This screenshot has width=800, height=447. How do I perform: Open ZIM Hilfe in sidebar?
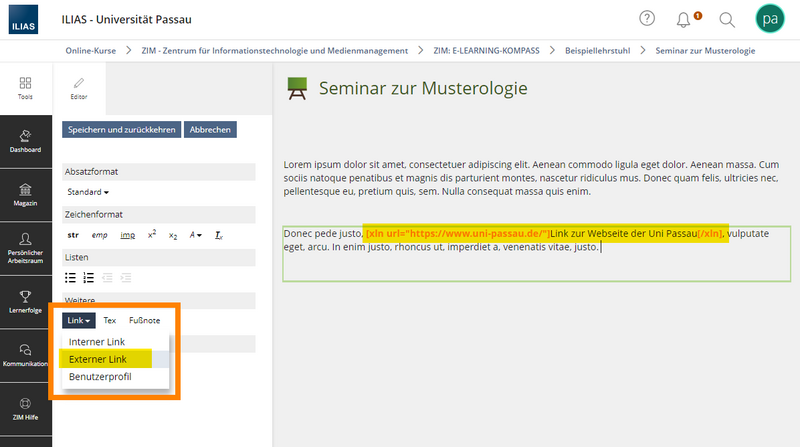click(26, 409)
